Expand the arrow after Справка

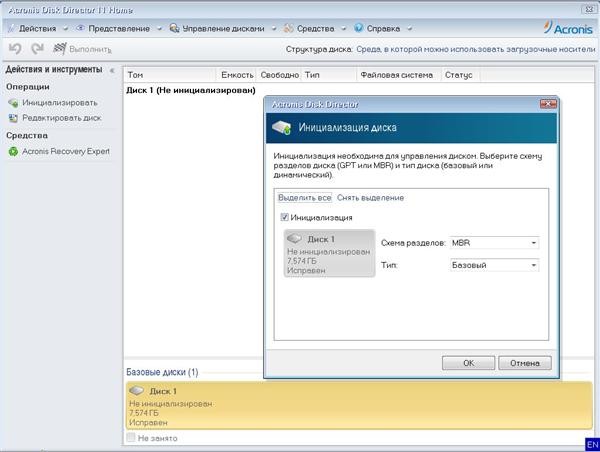[409, 29]
